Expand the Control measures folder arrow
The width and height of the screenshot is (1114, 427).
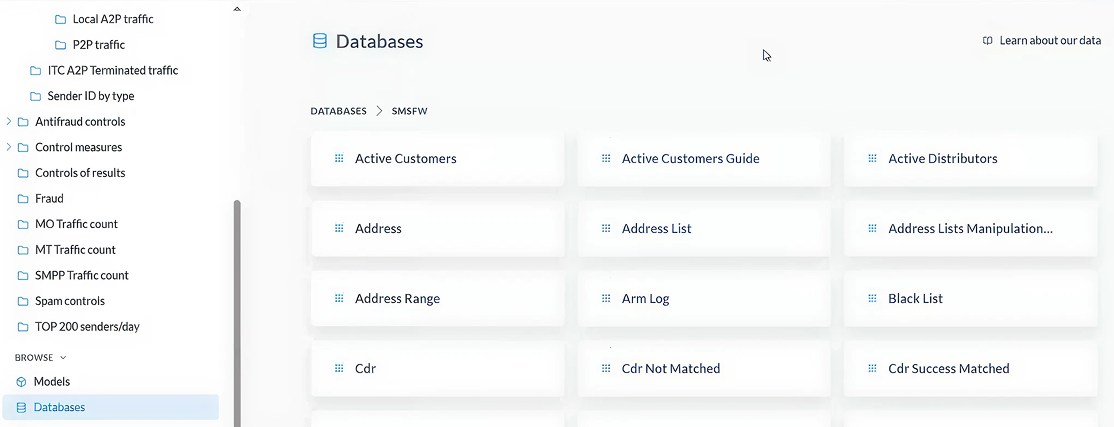tap(10, 148)
